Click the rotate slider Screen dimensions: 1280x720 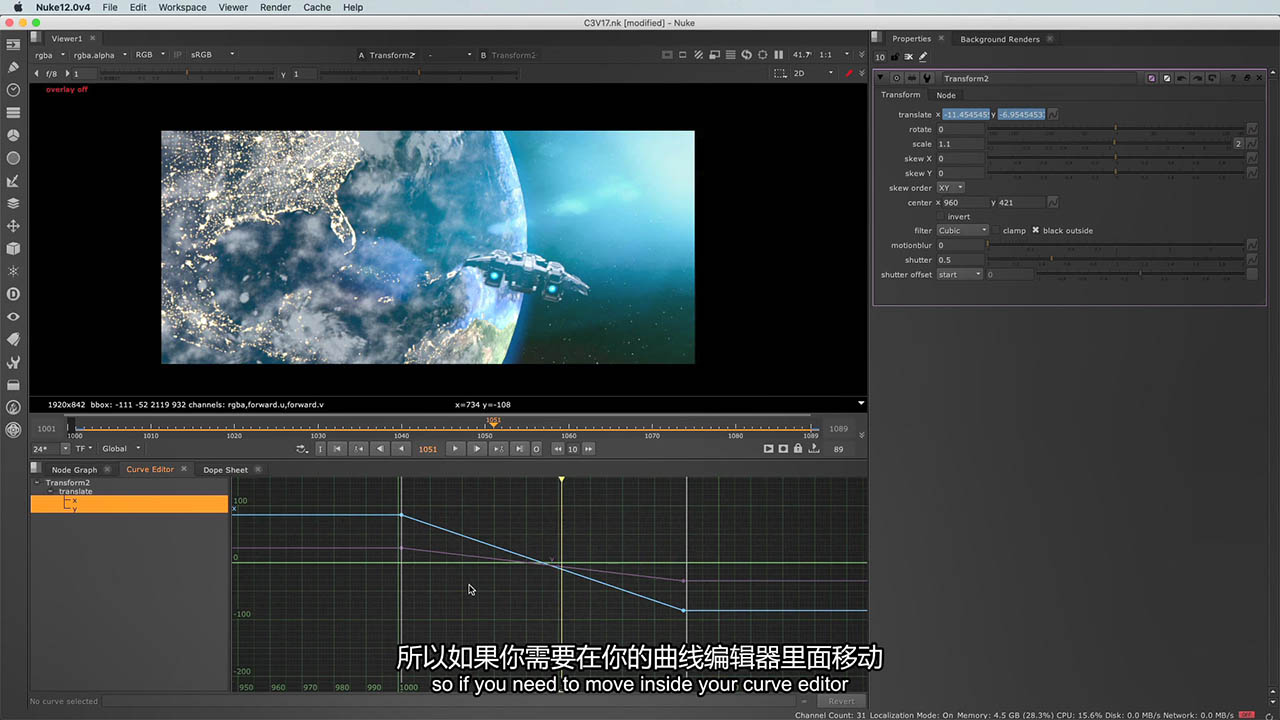click(1115, 129)
